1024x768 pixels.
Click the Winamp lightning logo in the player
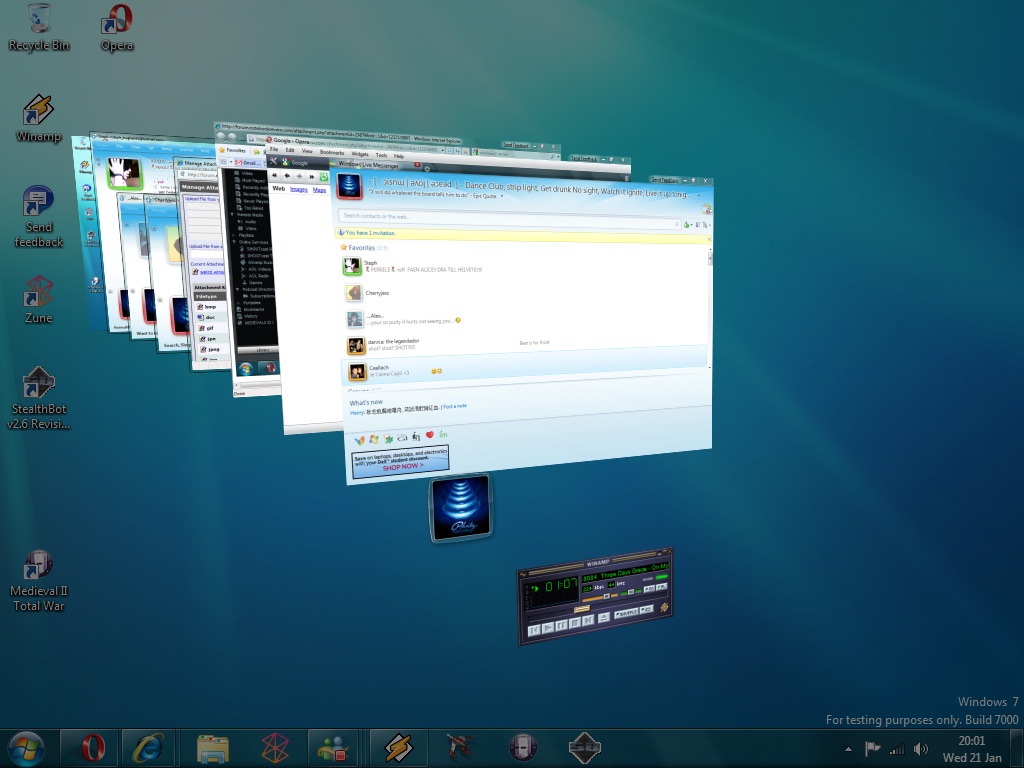click(664, 607)
